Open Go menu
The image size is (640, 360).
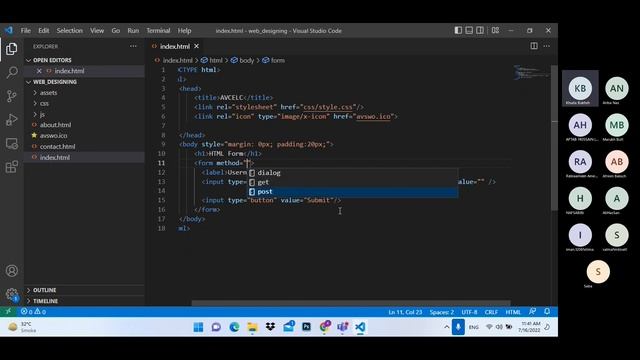116,31
